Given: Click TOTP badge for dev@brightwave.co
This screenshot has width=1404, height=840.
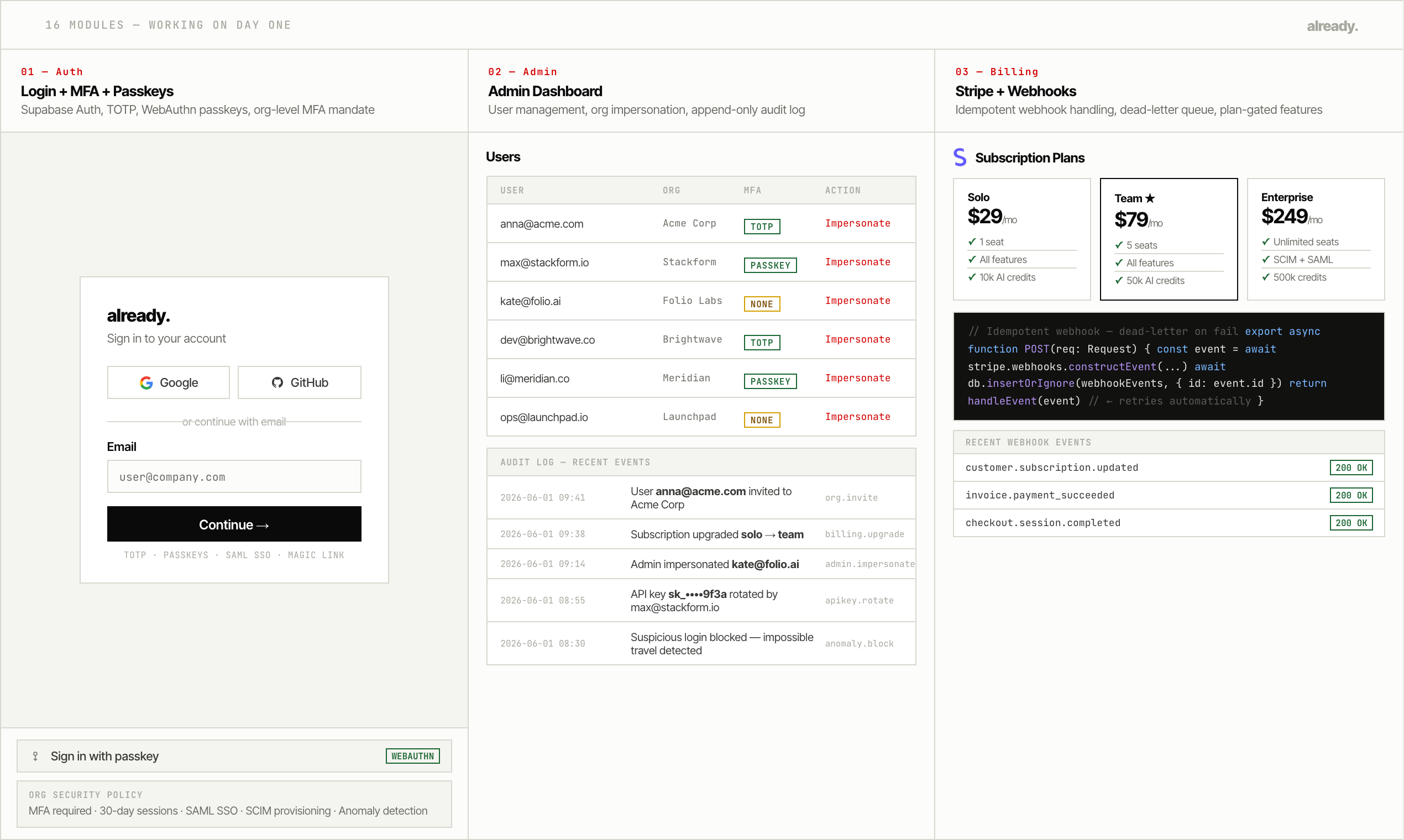Looking at the screenshot, I should click(762, 343).
